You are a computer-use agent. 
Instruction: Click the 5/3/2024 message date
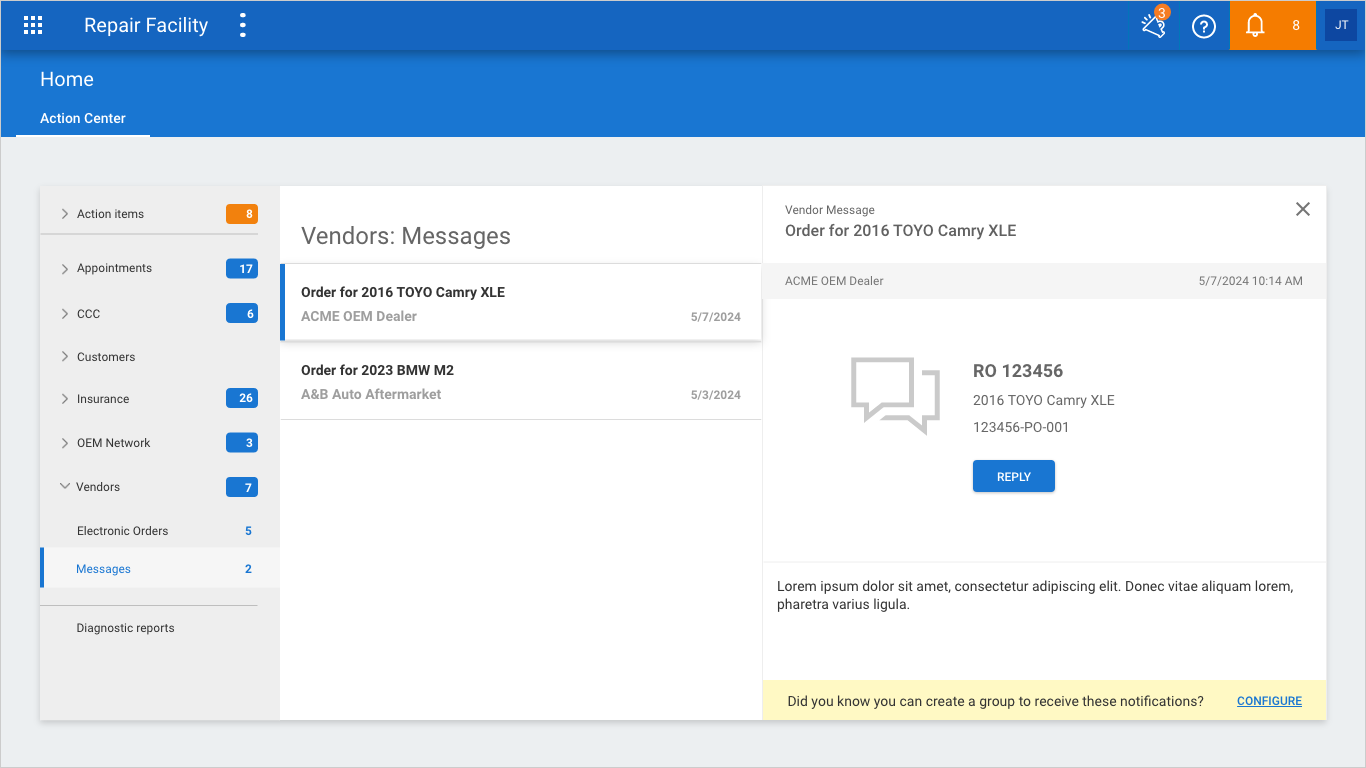click(716, 395)
